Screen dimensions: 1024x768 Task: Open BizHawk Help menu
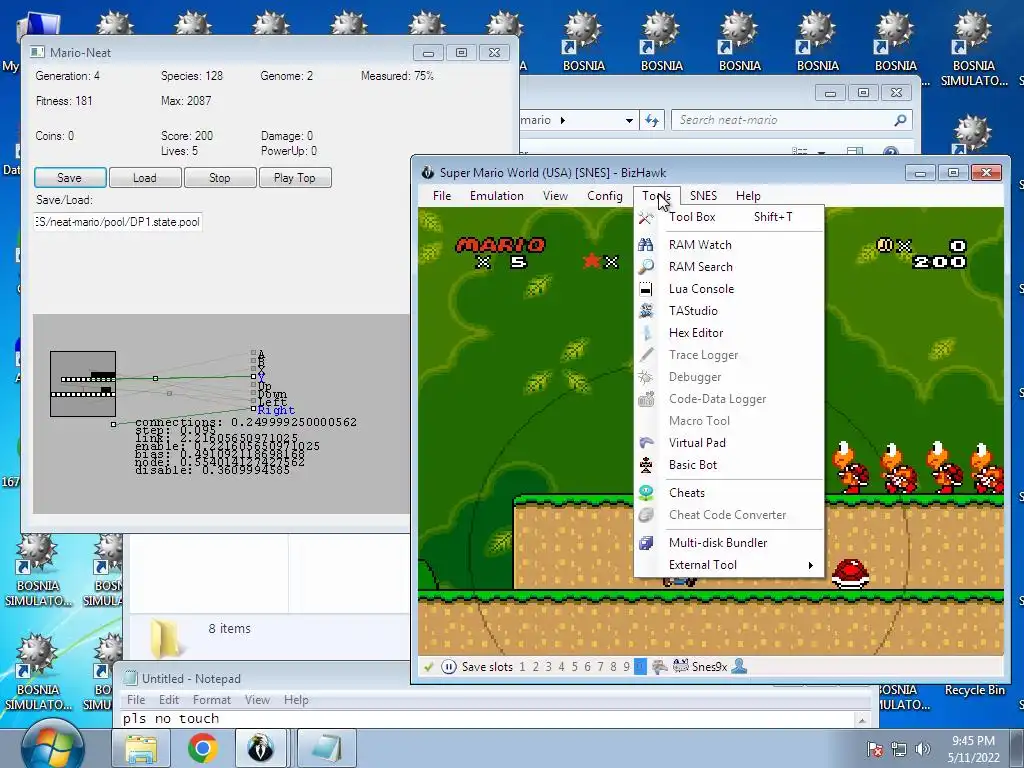pos(748,196)
